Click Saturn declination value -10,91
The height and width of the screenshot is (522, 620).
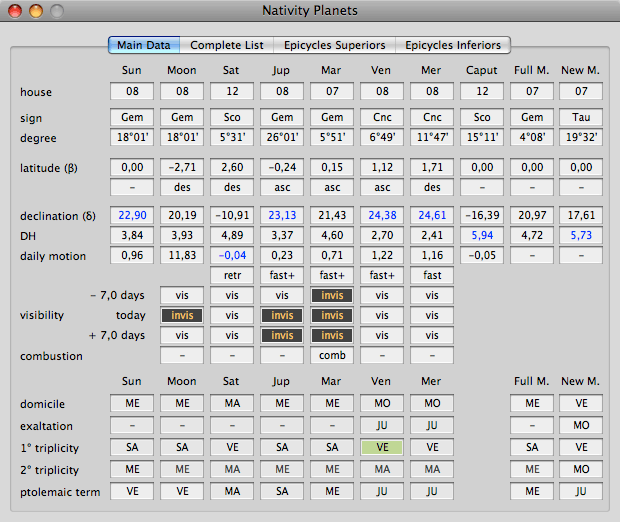pyautogui.click(x=232, y=216)
